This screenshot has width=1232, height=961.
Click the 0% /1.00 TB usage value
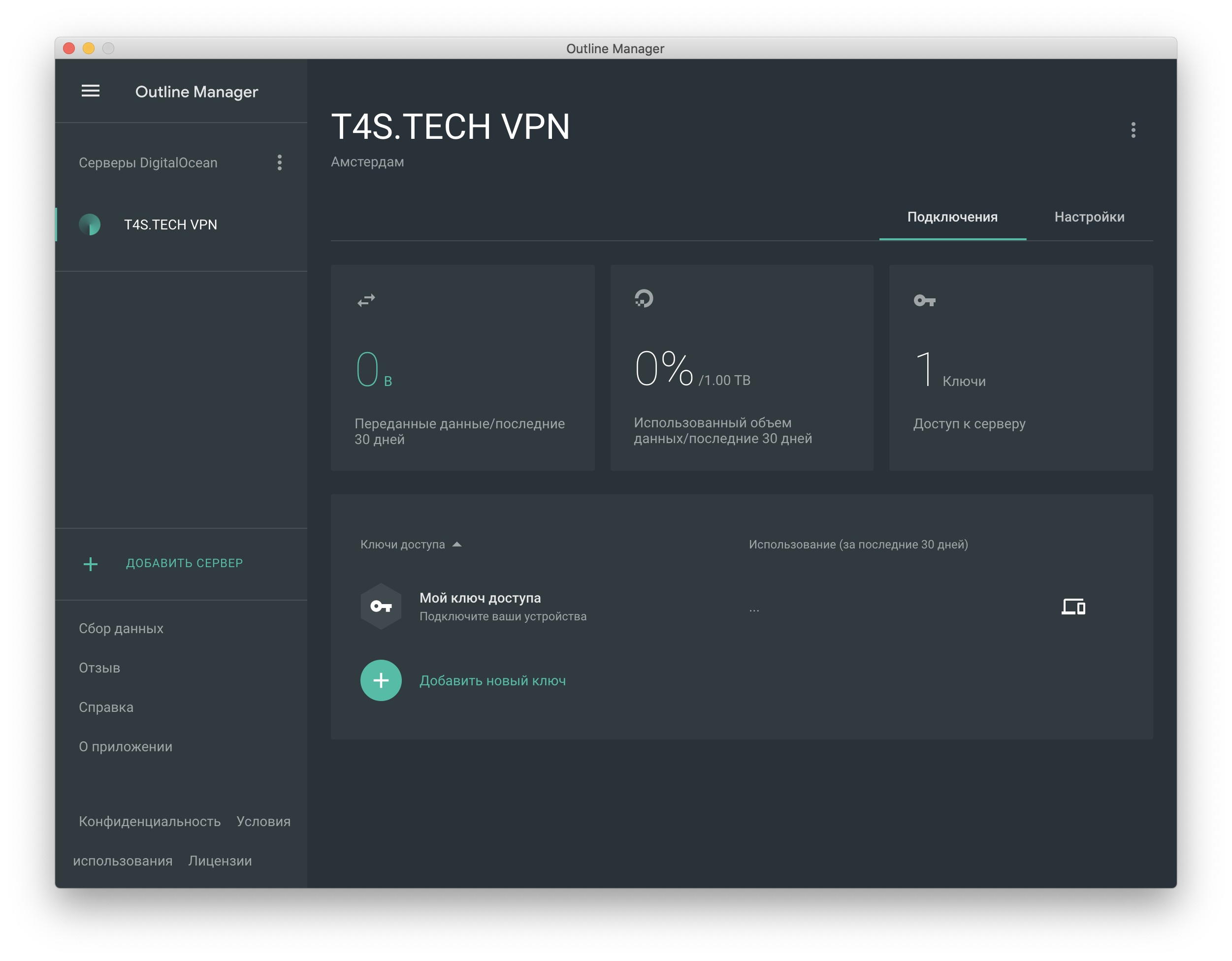[x=692, y=368]
